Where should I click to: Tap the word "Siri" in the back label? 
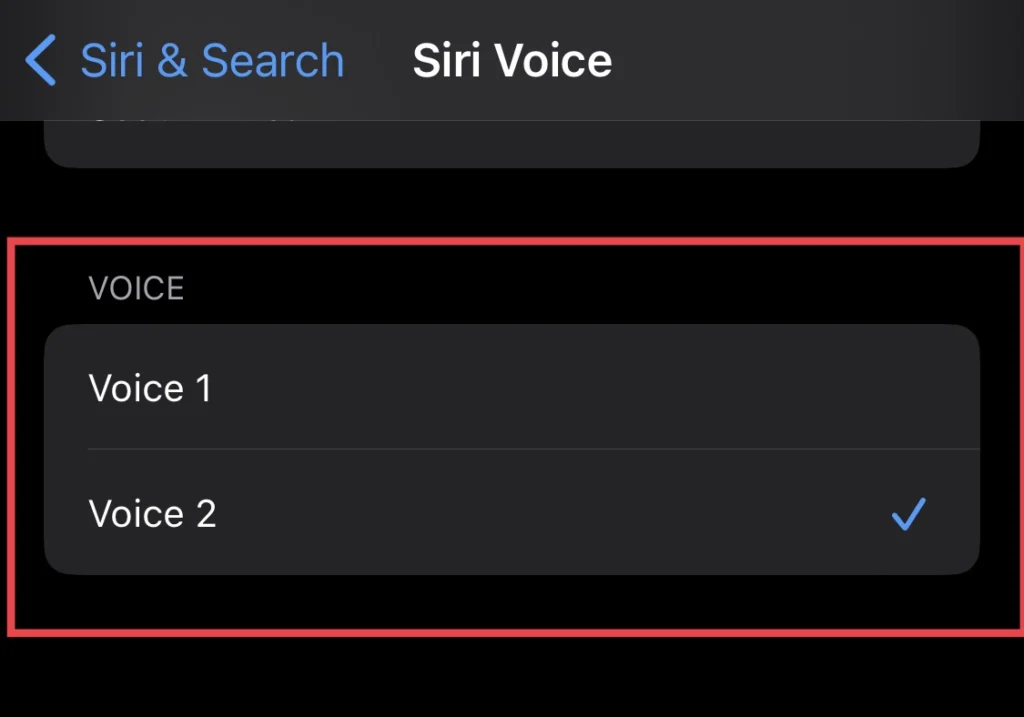click(112, 60)
